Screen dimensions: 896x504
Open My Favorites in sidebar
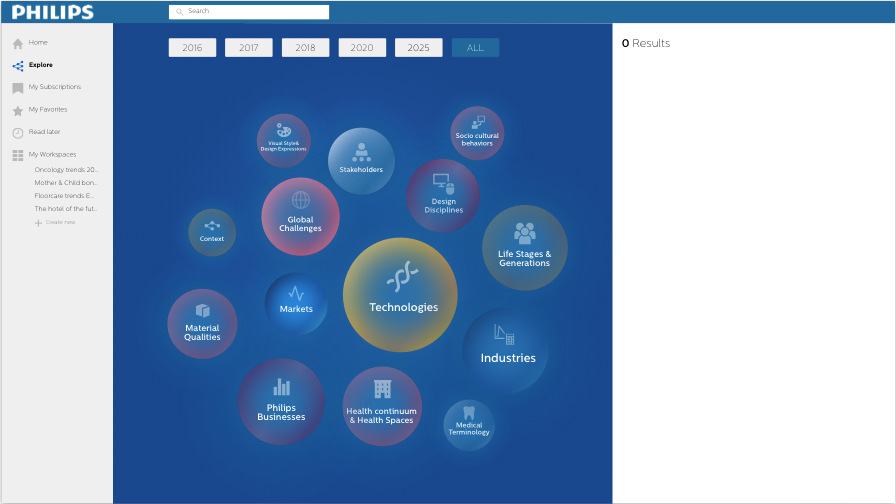pos(48,109)
